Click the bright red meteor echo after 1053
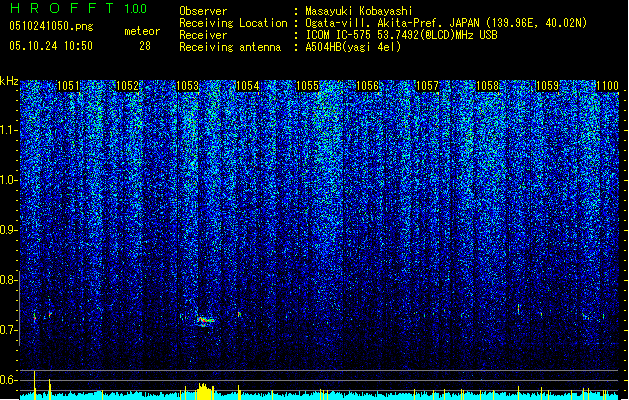629x400 pixels. 205,320
